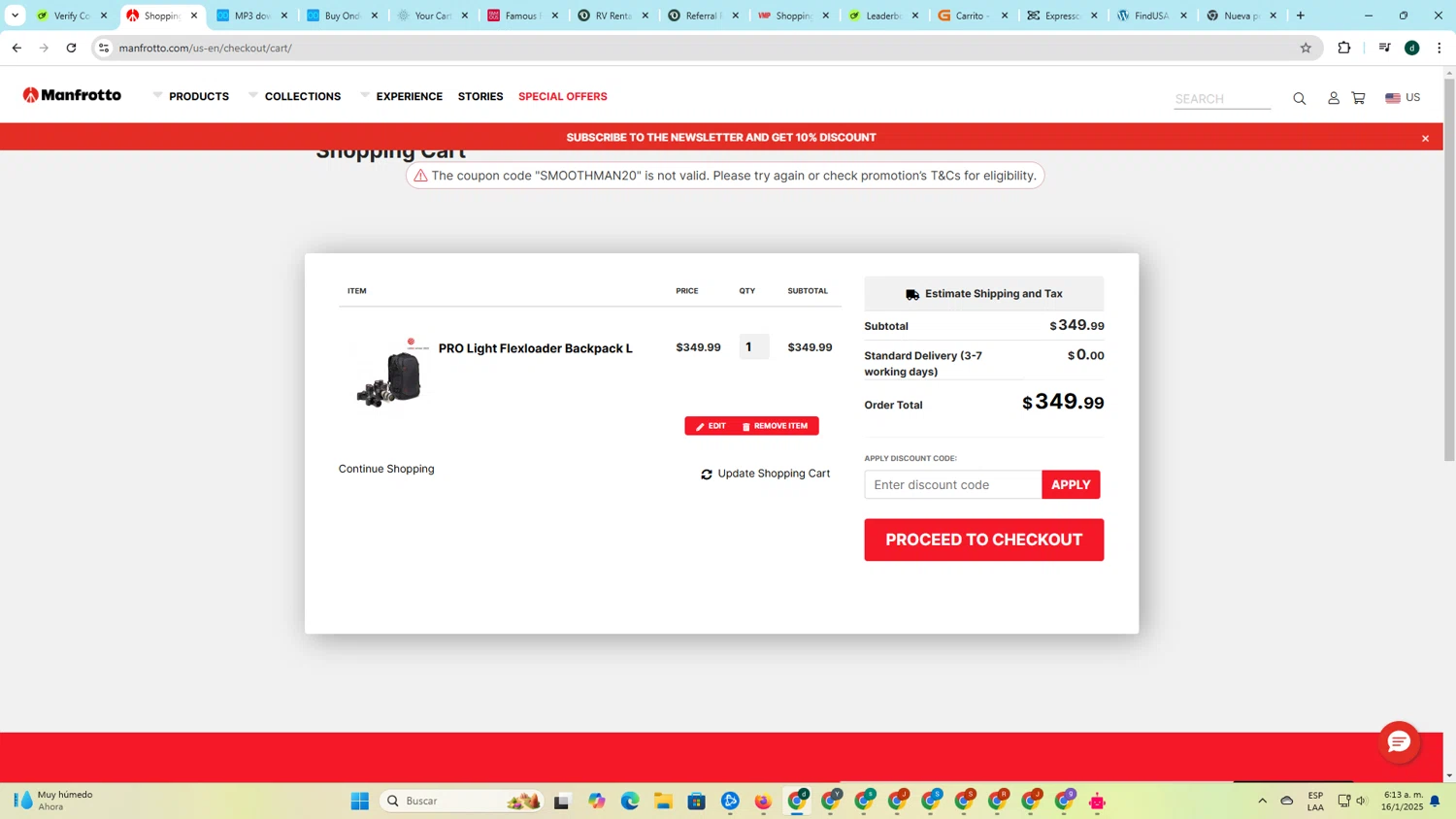The width and height of the screenshot is (1456, 819).
Task: Click the ESP LAA language indicator
Action: pyautogui.click(x=1315, y=801)
